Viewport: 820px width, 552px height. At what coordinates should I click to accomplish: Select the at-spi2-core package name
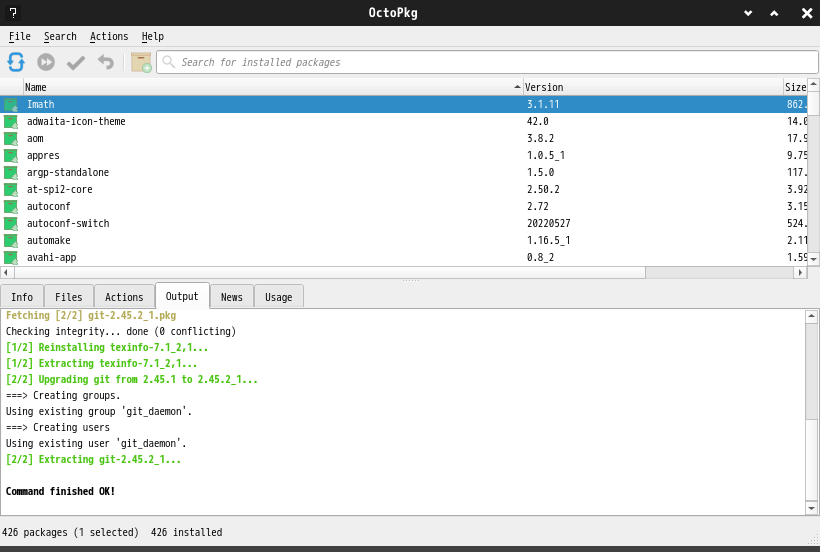60,189
